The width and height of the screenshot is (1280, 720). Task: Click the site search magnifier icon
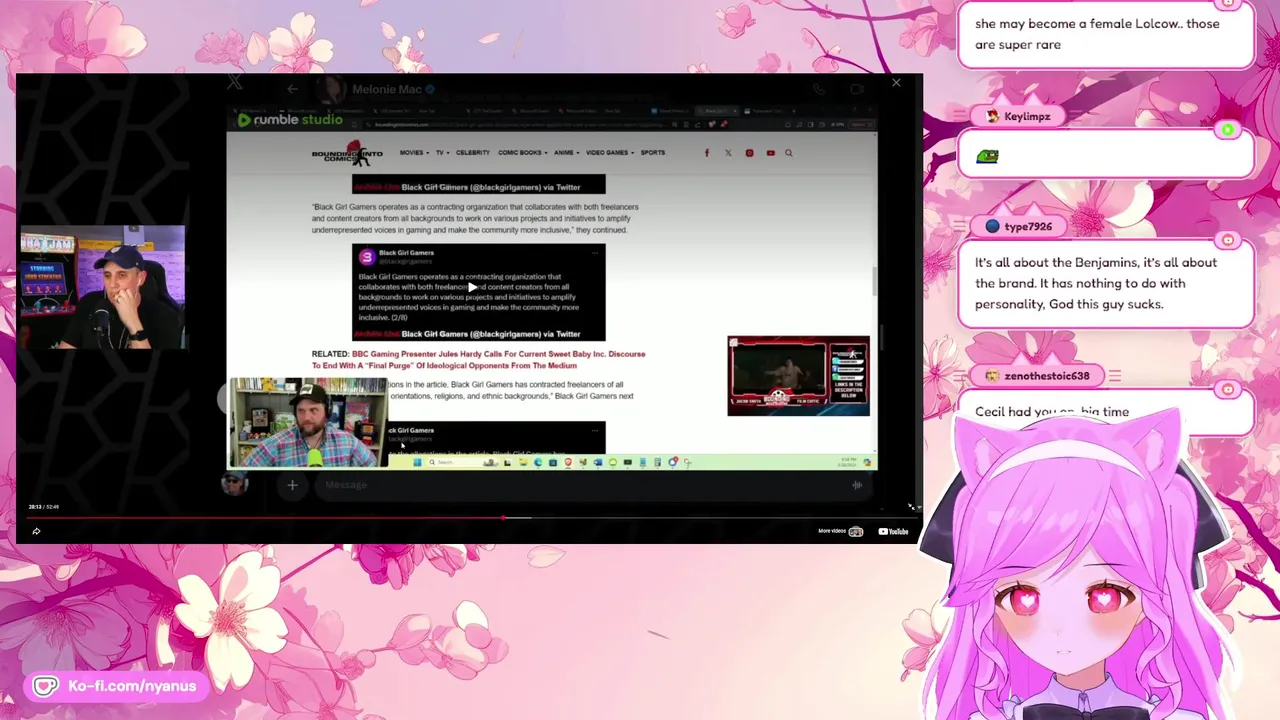coord(789,153)
